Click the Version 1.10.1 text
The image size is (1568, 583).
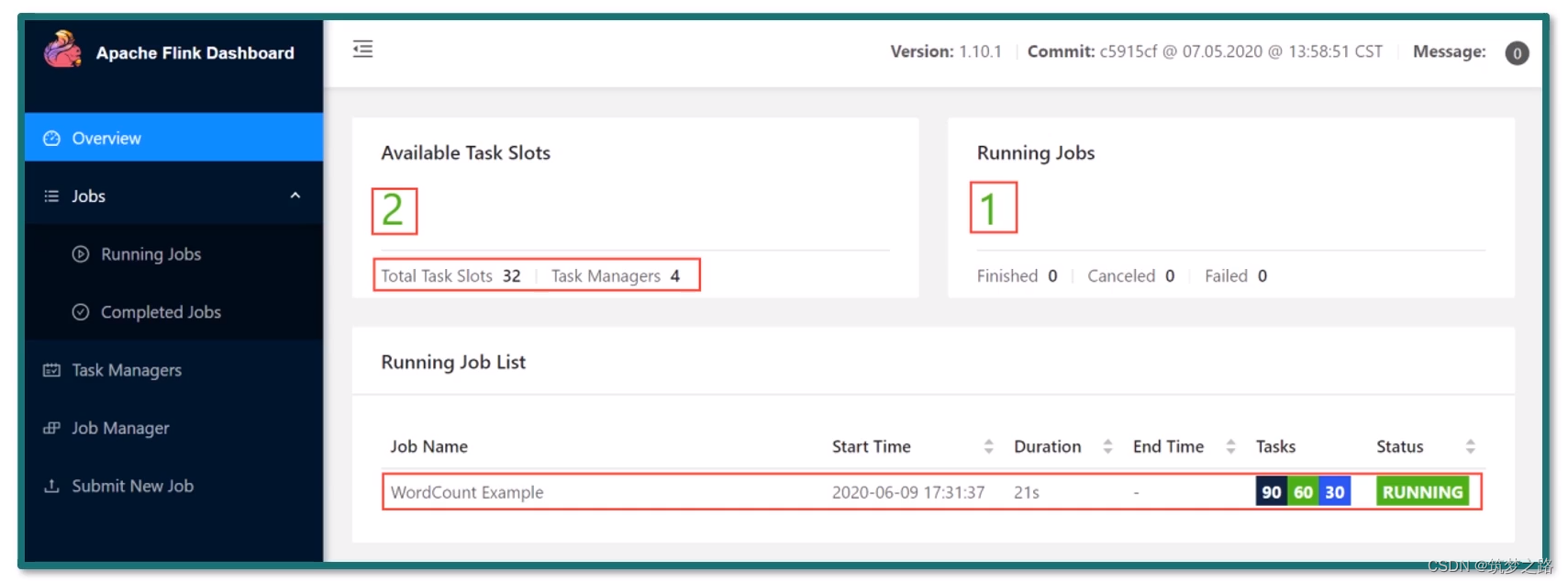946,52
